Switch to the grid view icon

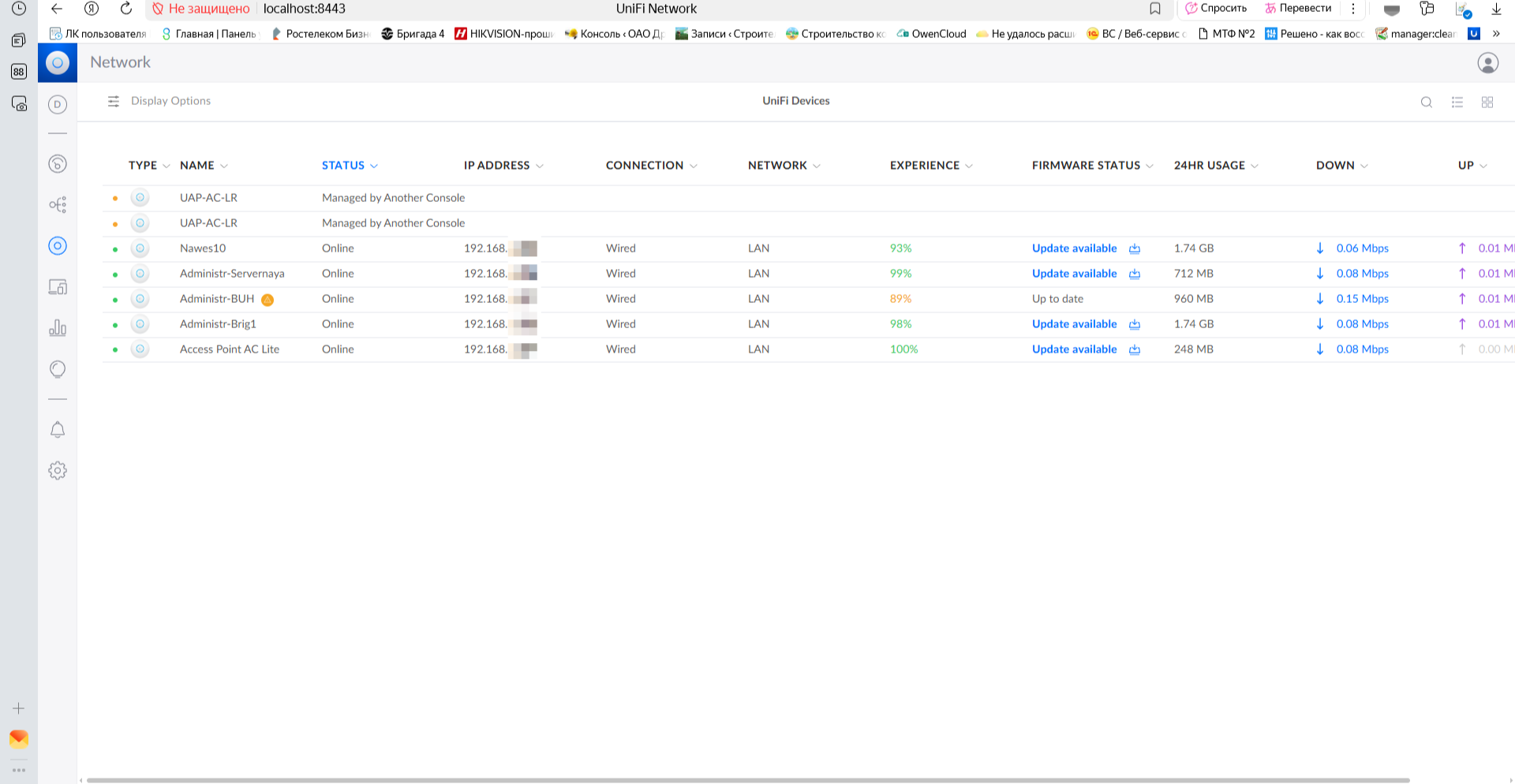(x=1487, y=102)
